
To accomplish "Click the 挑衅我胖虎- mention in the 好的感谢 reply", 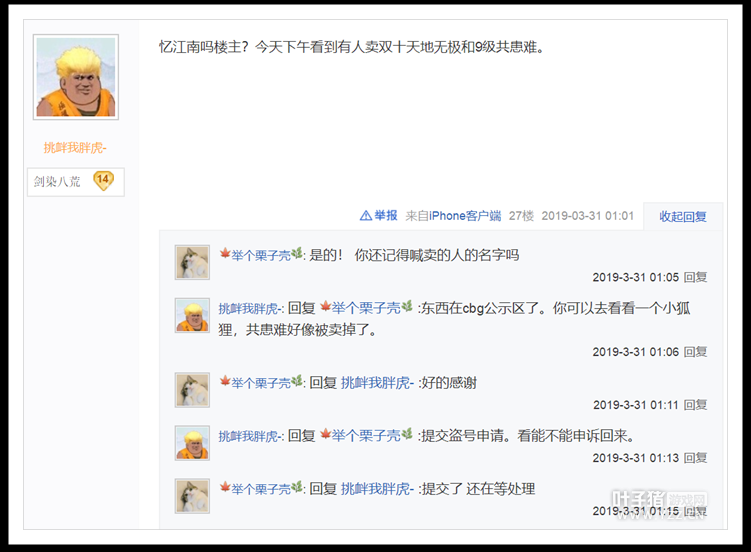I will 377,383.
